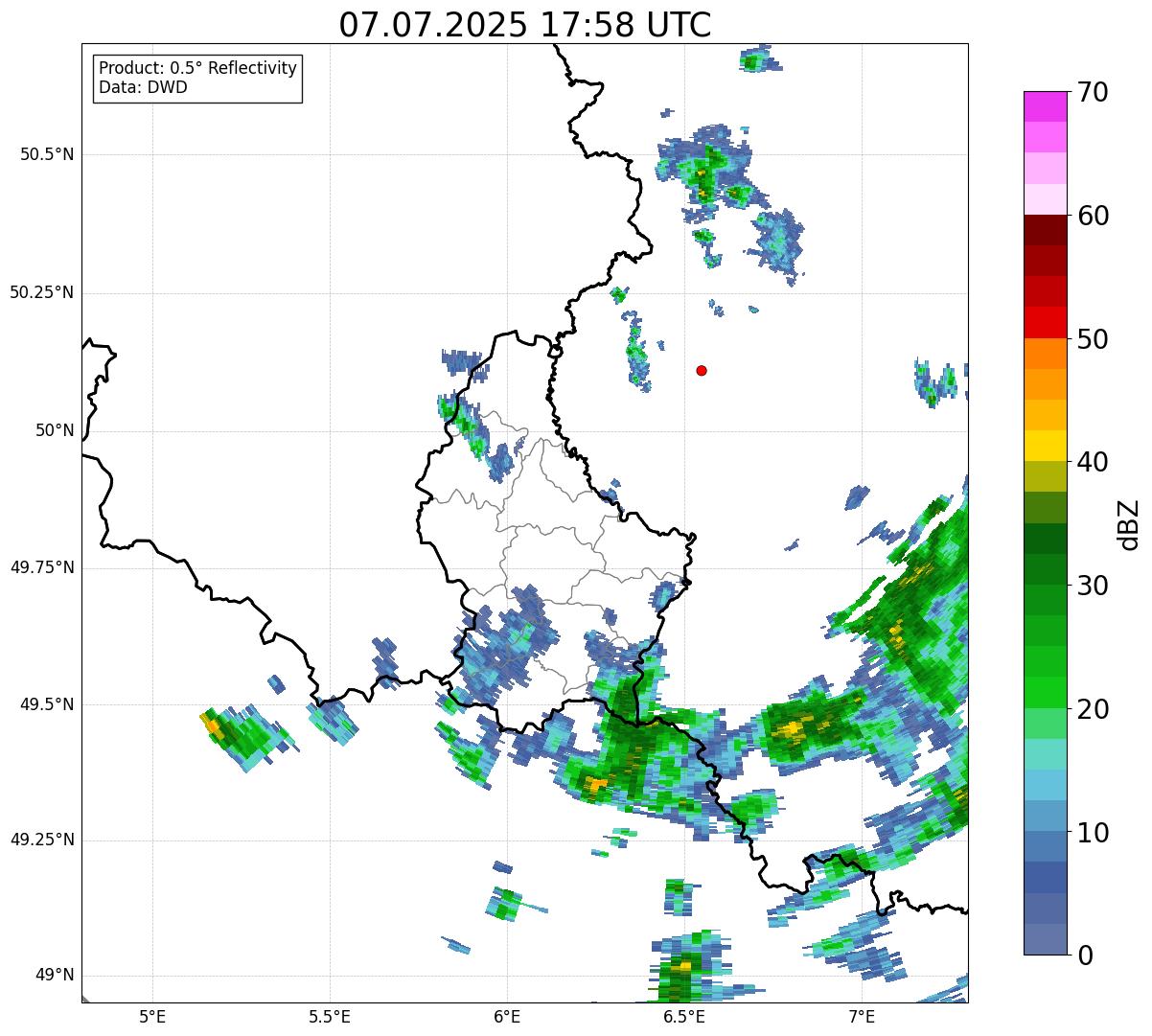Screen dimensions: 1152x1036
Task: Click the 49.5°N latitude label
Action: coord(46,704)
